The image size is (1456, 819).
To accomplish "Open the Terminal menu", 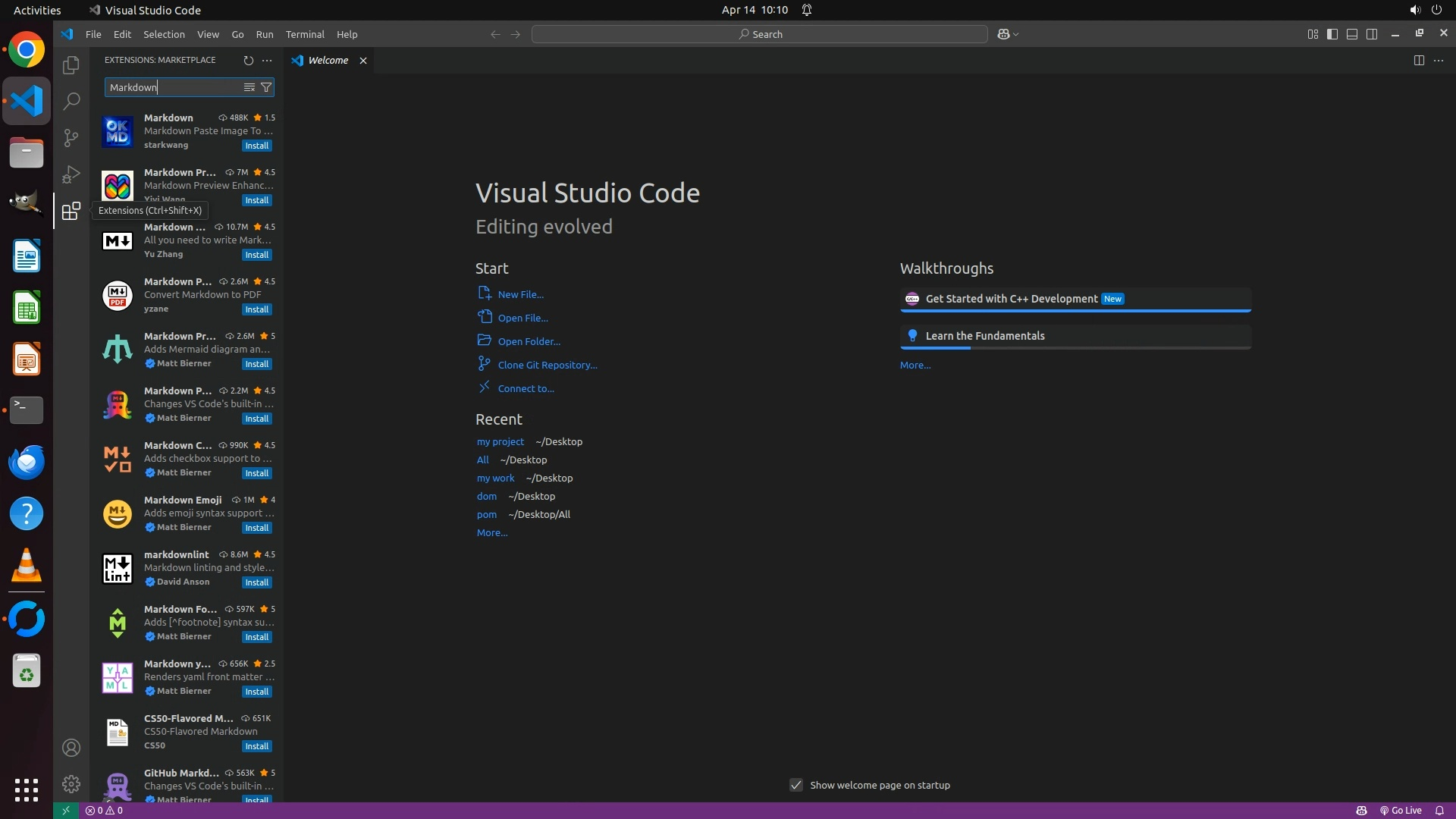I will [x=304, y=34].
